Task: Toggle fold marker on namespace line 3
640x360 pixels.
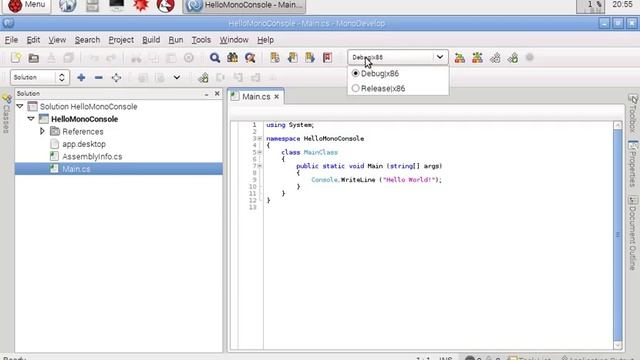Action: pyautogui.click(x=260, y=139)
